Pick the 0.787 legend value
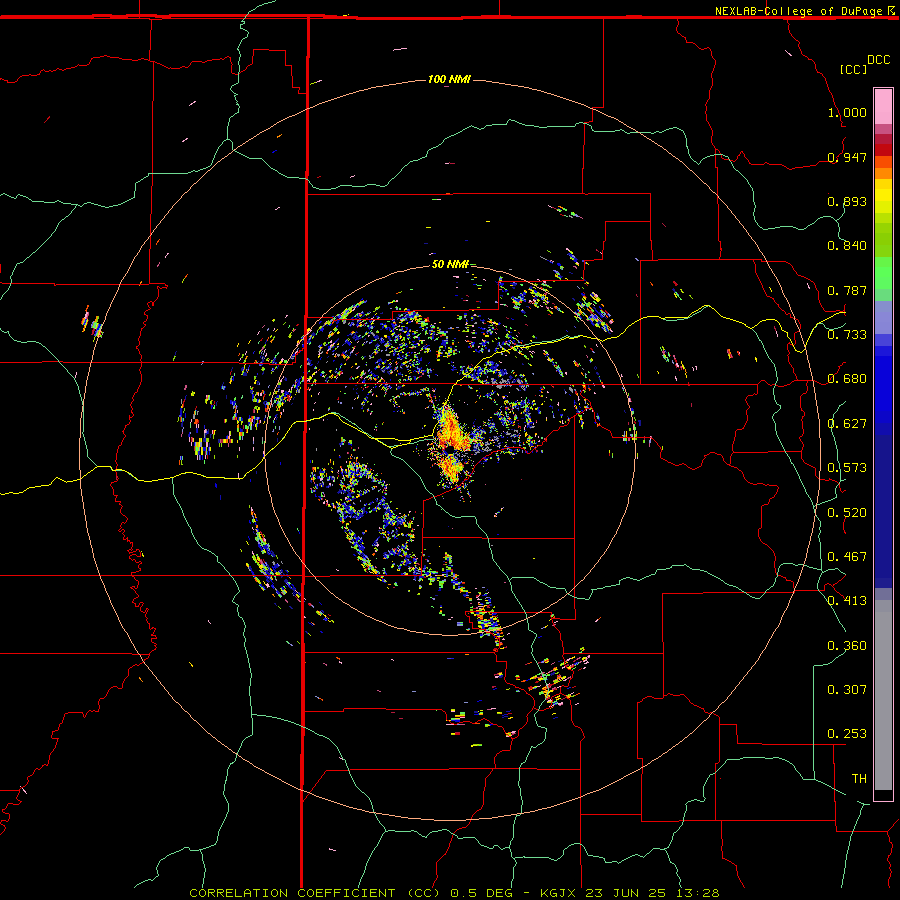 [x=847, y=290]
